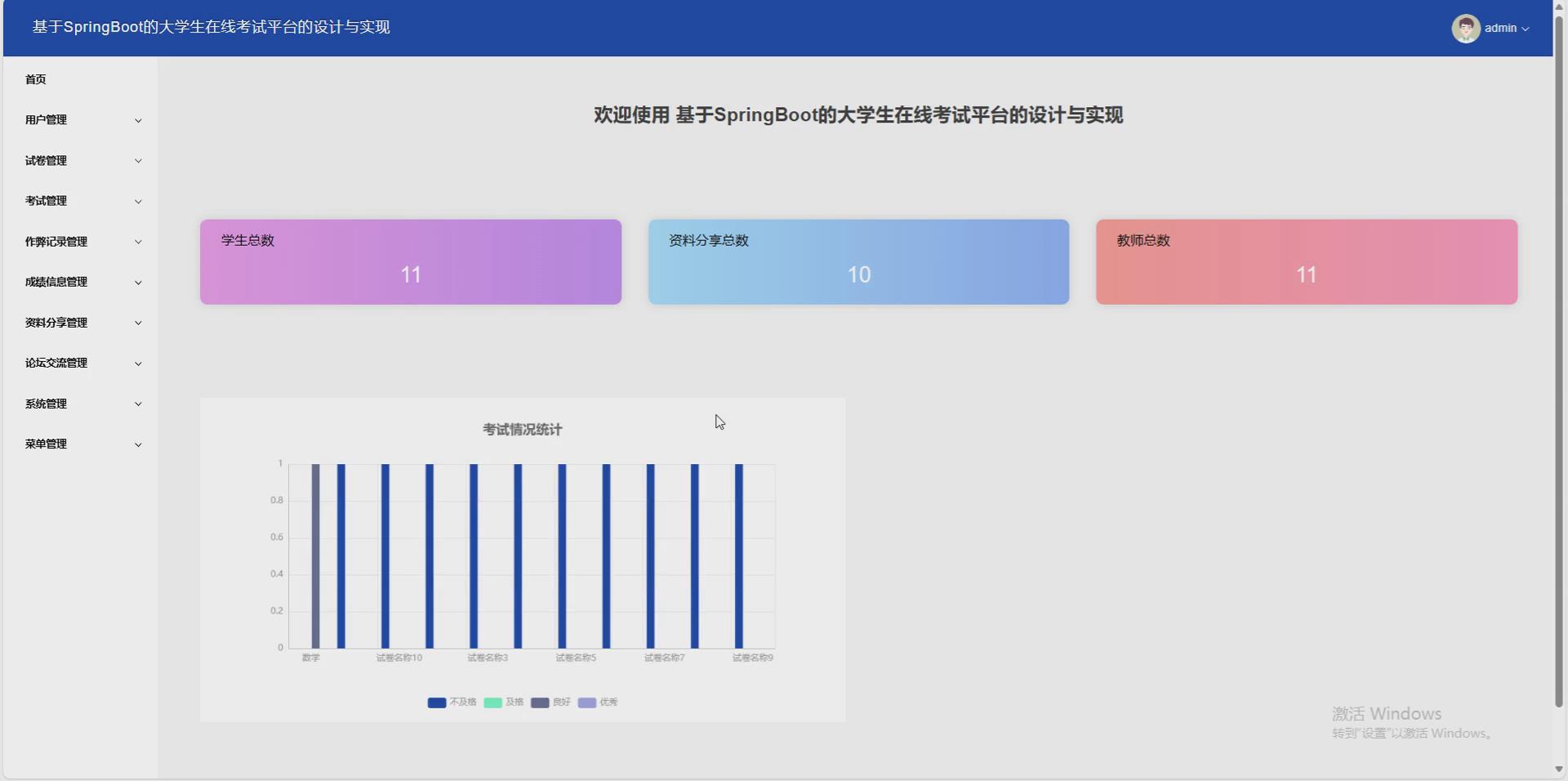Open the 用户管理 sidebar menu
This screenshot has height=781, width=1568.
pyautogui.click(x=80, y=120)
